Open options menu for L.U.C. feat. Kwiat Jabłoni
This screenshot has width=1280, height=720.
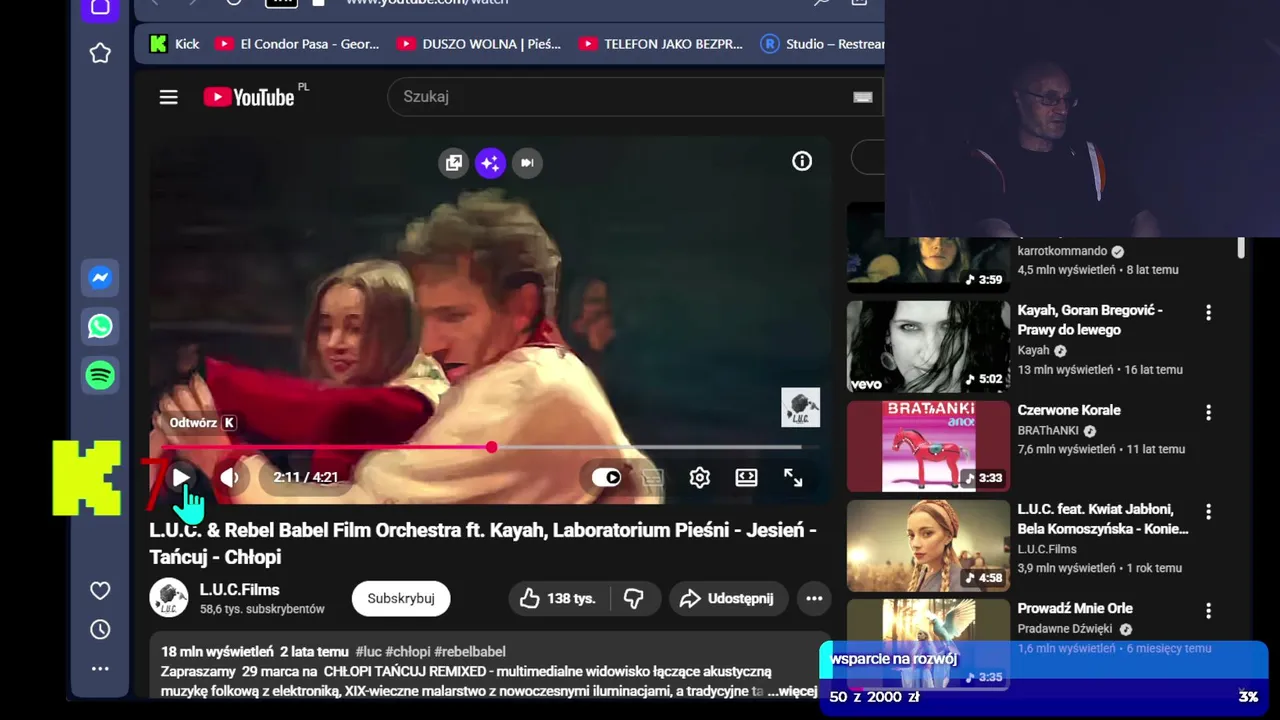1208,511
